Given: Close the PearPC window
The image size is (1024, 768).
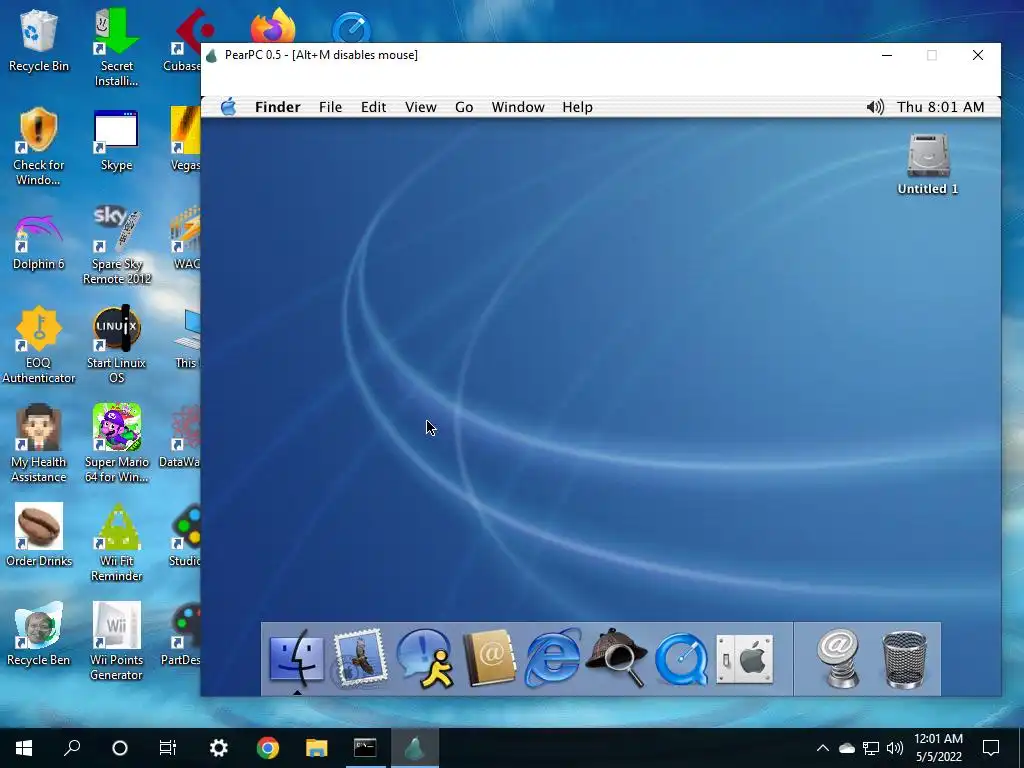Looking at the screenshot, I should coord(978,55).
